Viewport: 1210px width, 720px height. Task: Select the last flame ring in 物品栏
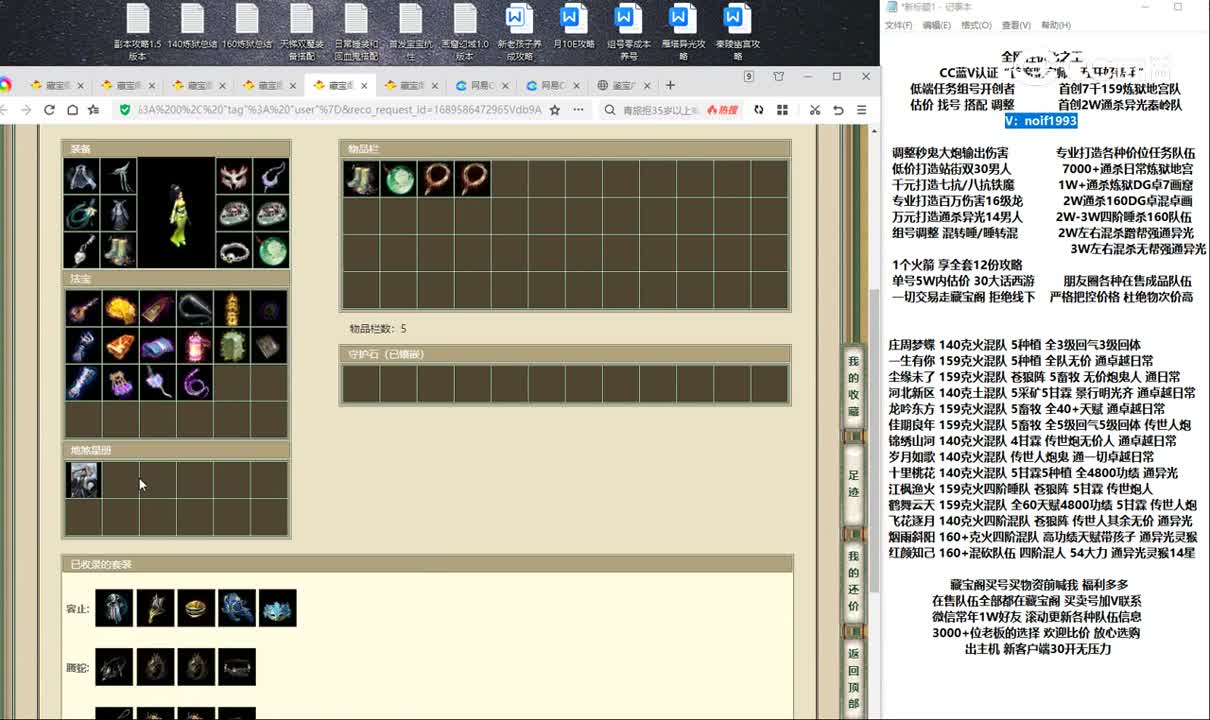point(472,179)
